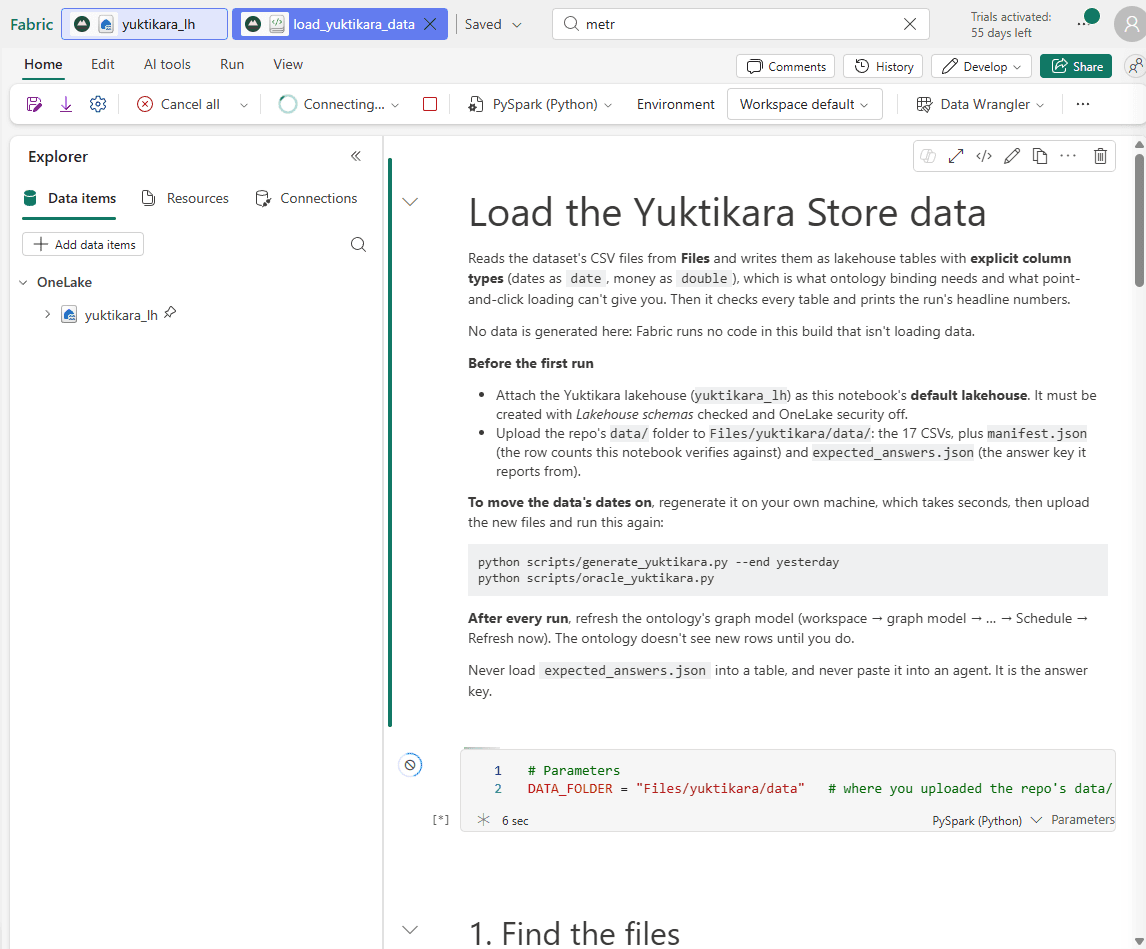The image size is (1146, 949).
Task: Collapse the Explorer pane with double chevron
Action: 356,156
